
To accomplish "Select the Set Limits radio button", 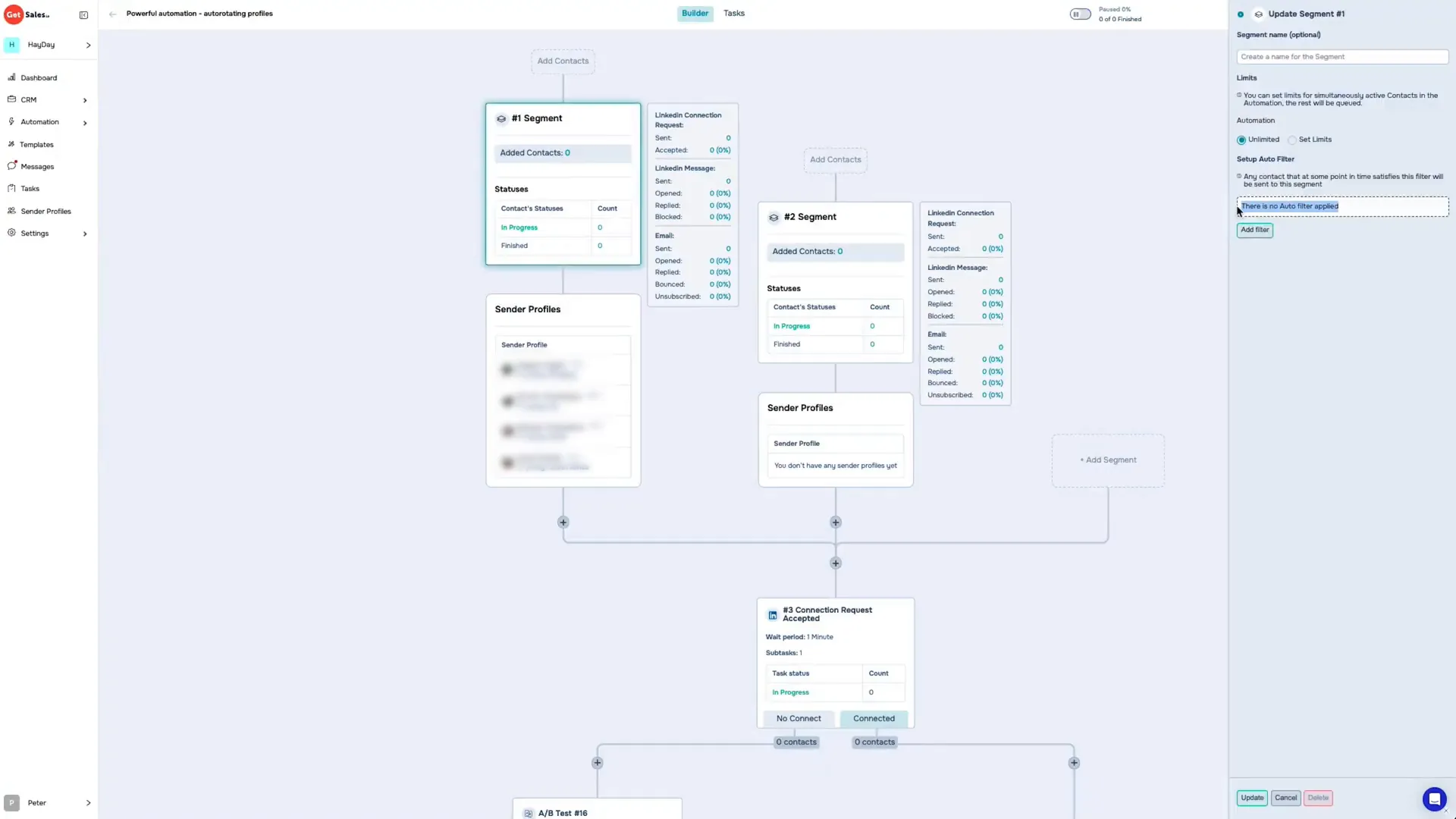I will (1292, 139).
